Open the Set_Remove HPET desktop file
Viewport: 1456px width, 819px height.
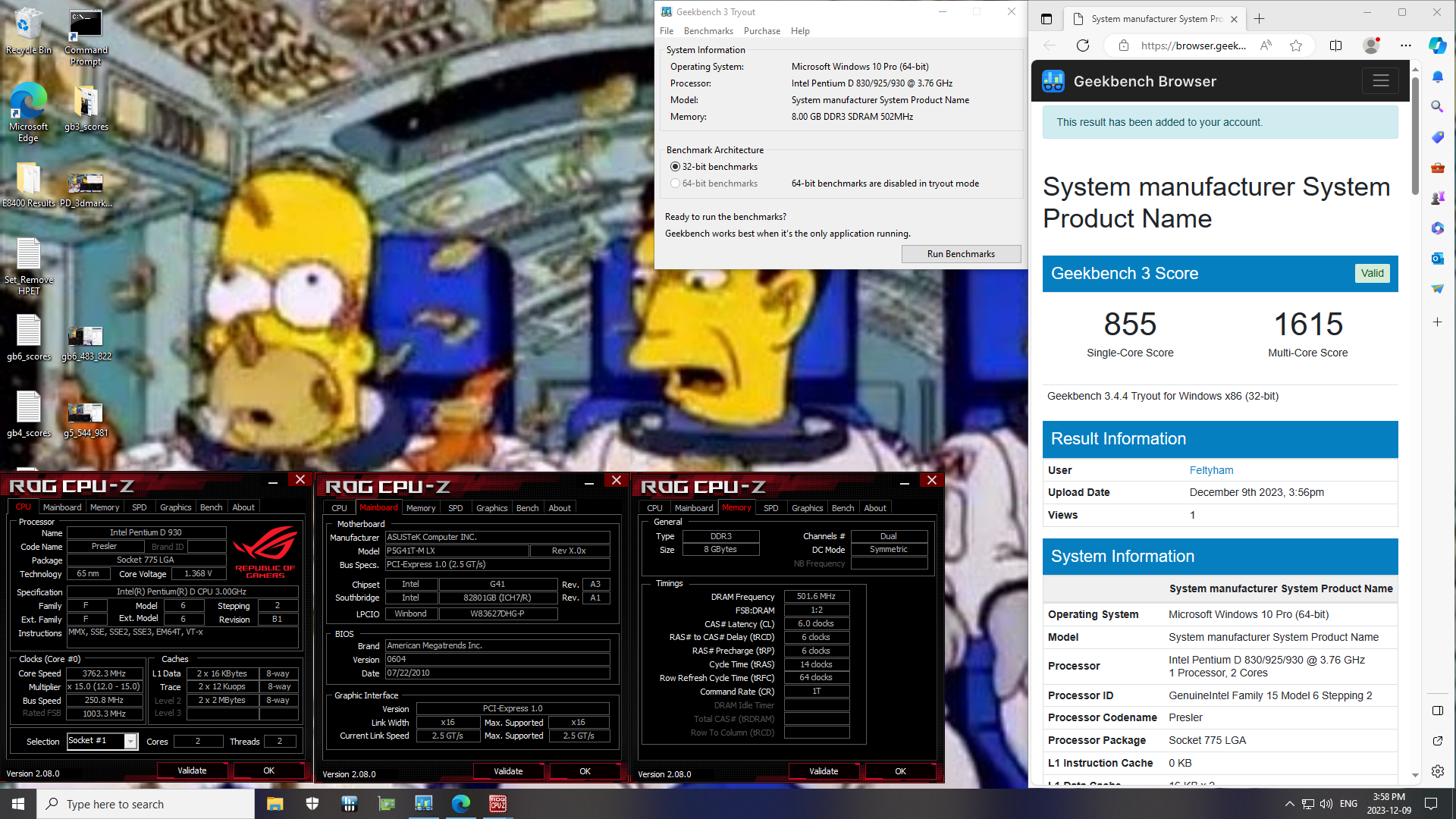[28, 266]
